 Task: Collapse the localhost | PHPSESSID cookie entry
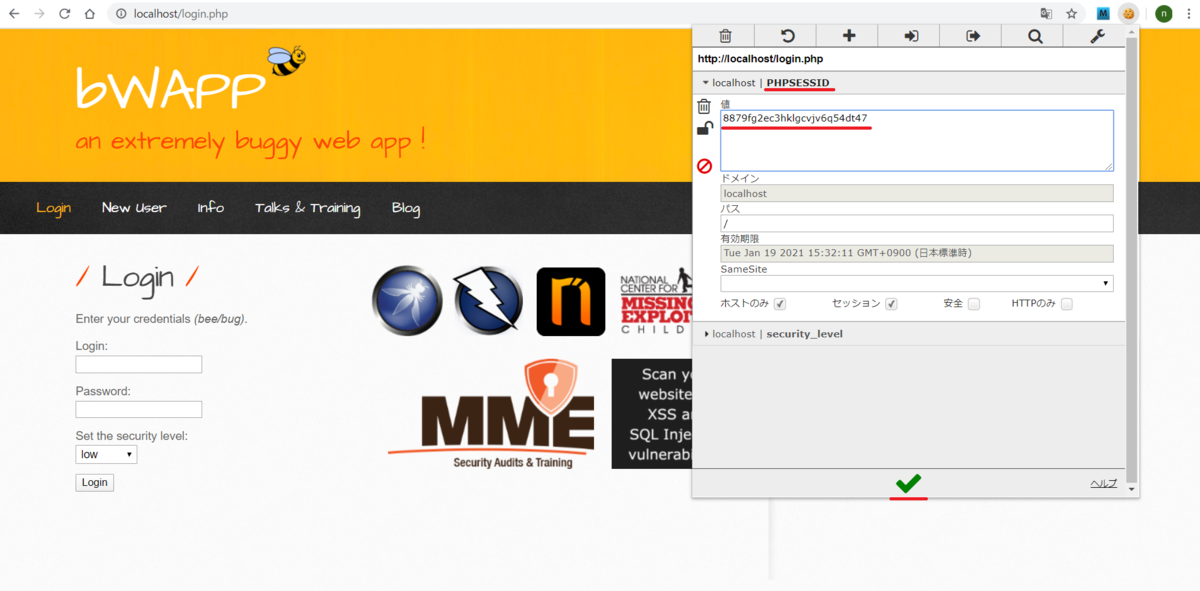click(909, 83)
